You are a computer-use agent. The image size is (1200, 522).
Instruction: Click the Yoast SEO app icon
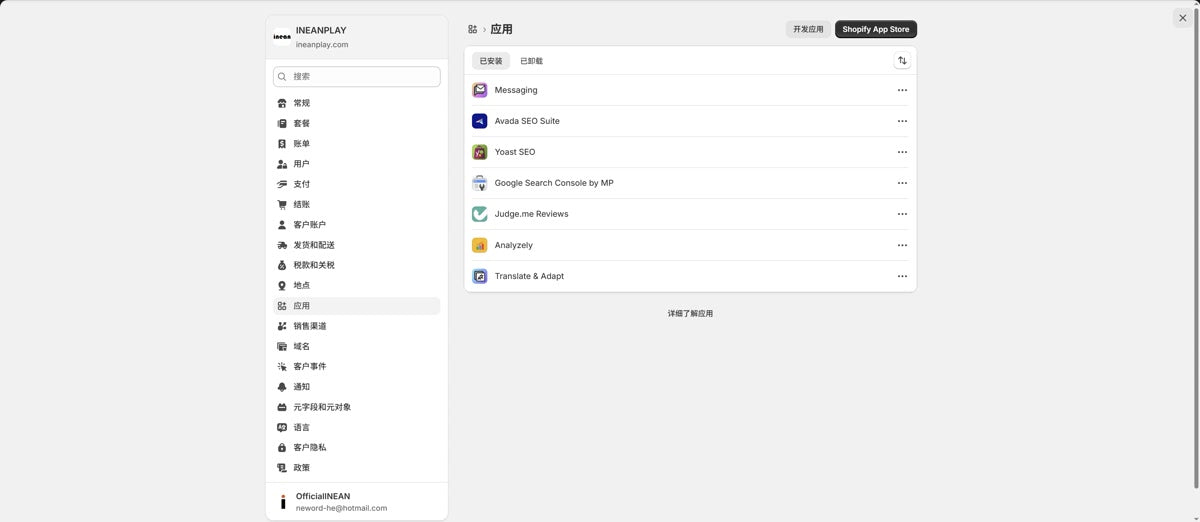[x=480, y=152]
